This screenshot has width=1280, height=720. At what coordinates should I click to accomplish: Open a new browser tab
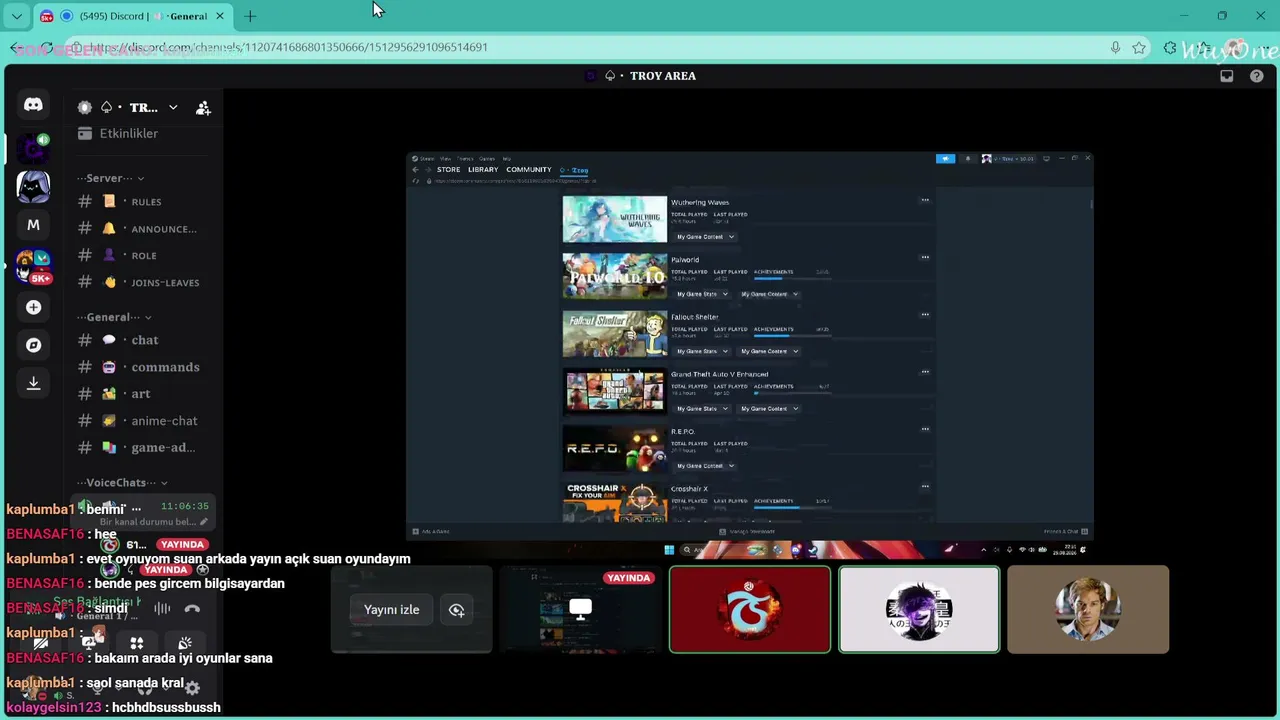pos(250,16)
